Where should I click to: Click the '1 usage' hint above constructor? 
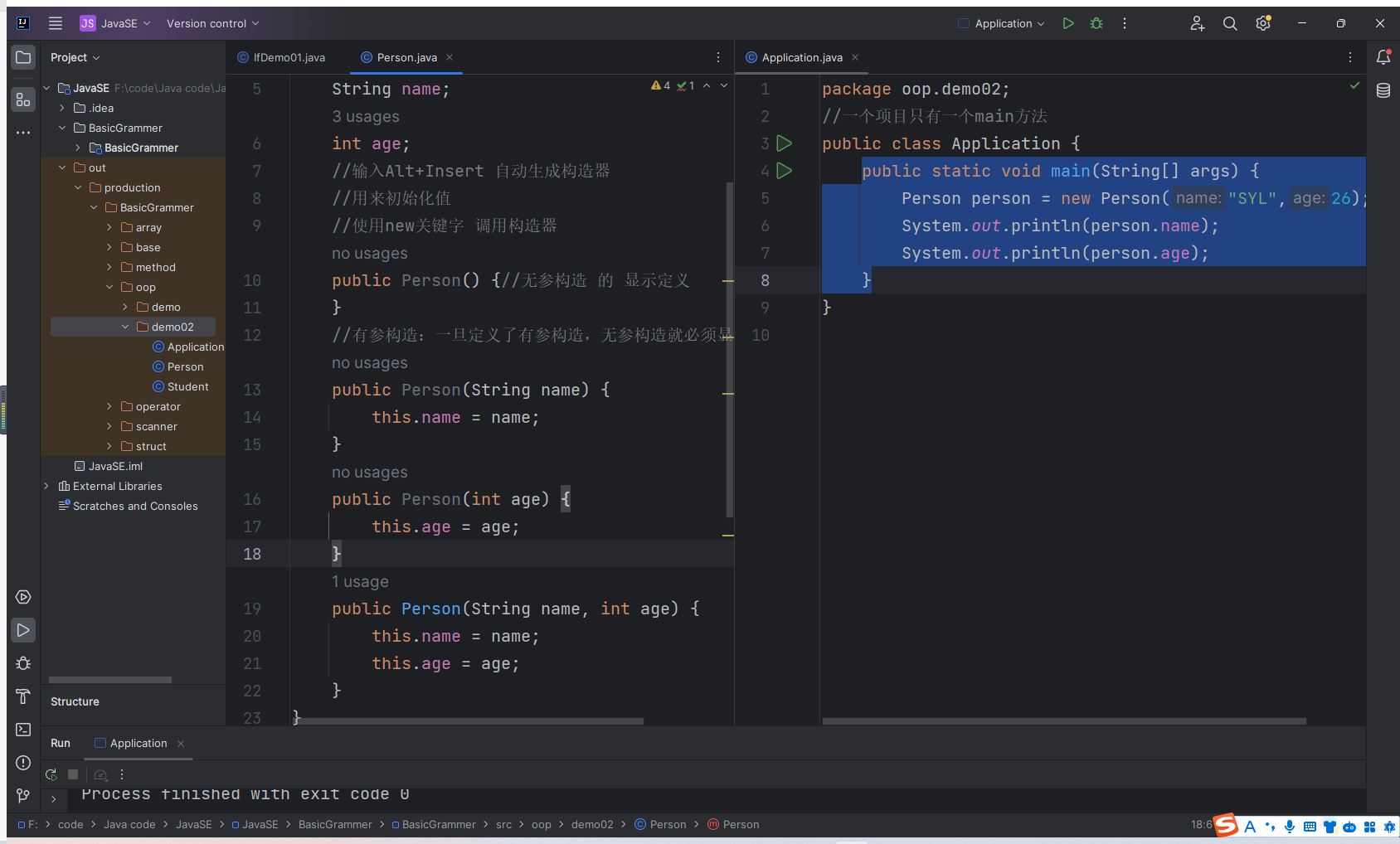point(360,581)
